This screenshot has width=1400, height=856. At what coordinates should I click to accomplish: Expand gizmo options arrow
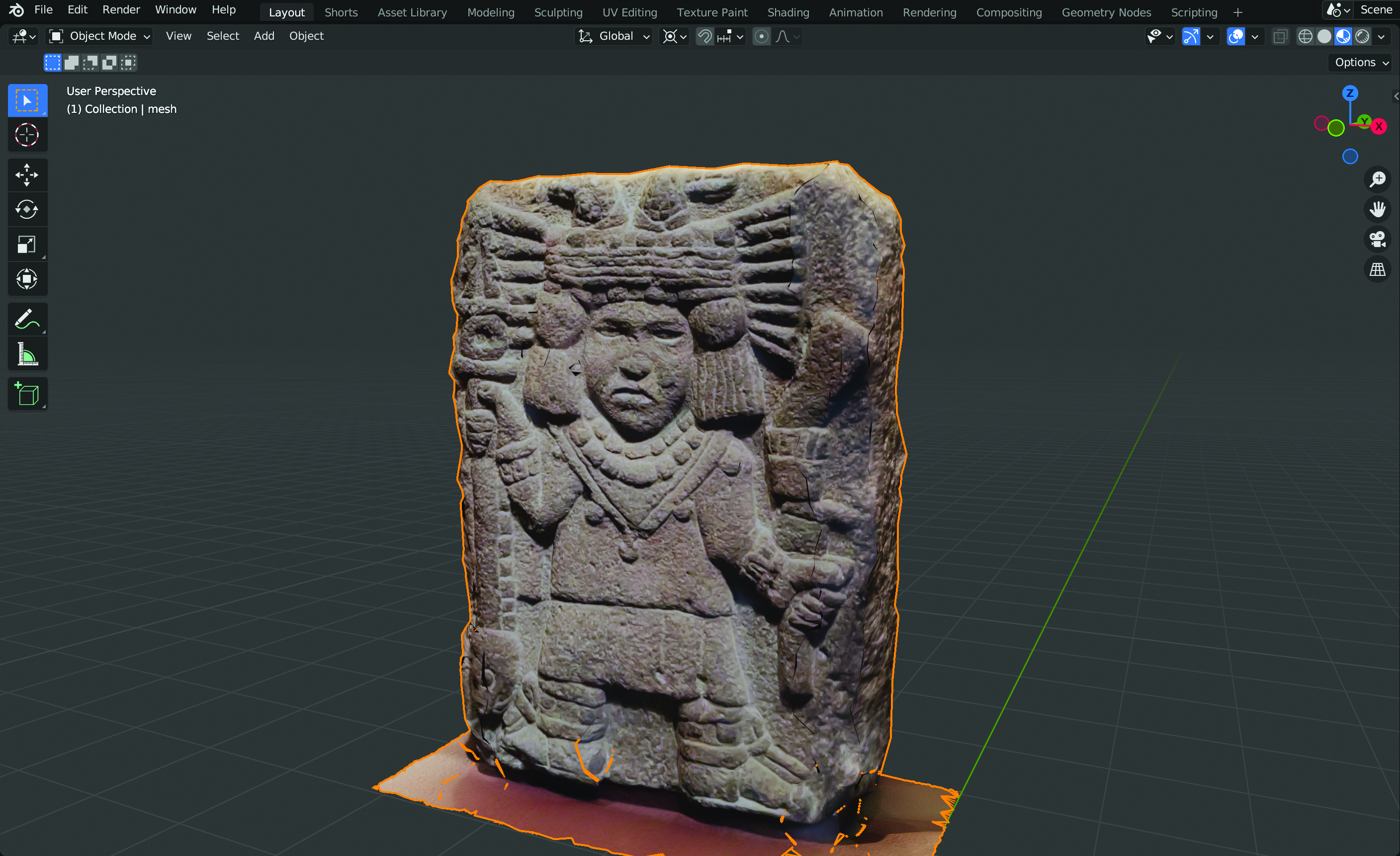coord(1210,36)
